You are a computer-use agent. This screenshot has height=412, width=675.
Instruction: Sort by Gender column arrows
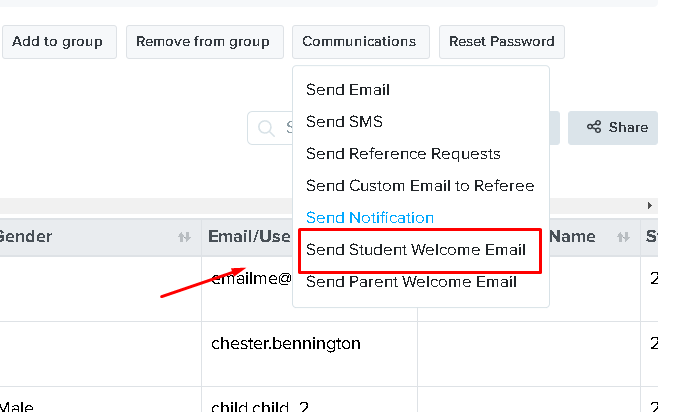click(184, 237)
